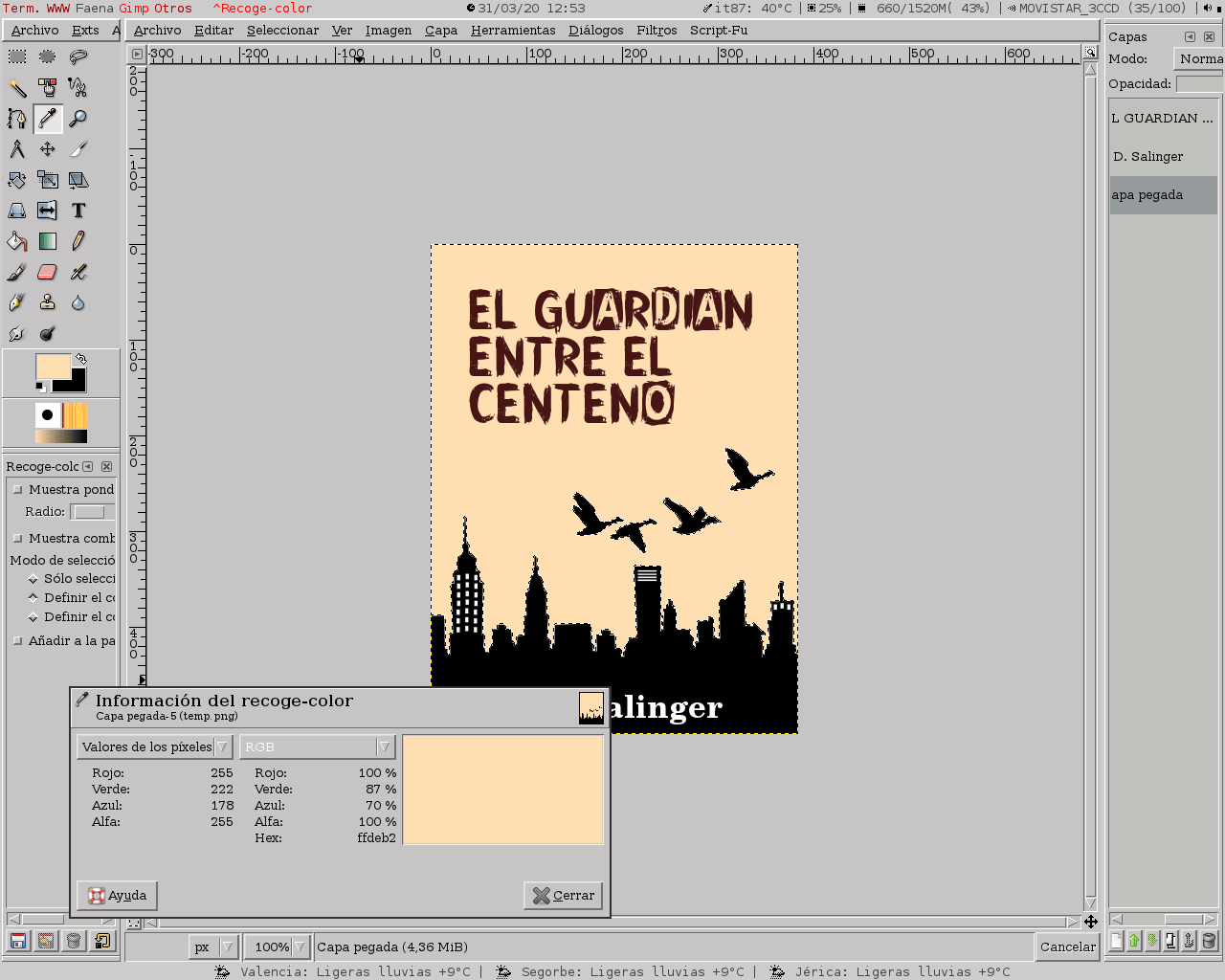
Task: Select the Fuzzy Select magic wand tool
Action: pyautogui.click(x=17, y=88)
